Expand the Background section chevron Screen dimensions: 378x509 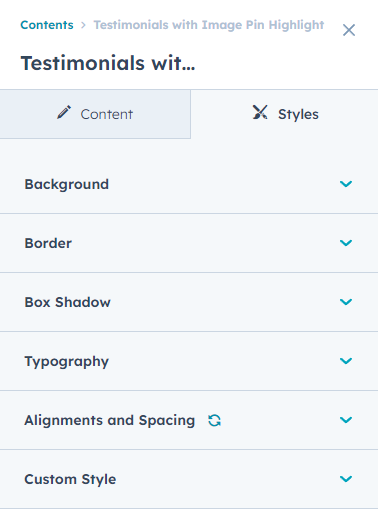click(x=346, y=184)
